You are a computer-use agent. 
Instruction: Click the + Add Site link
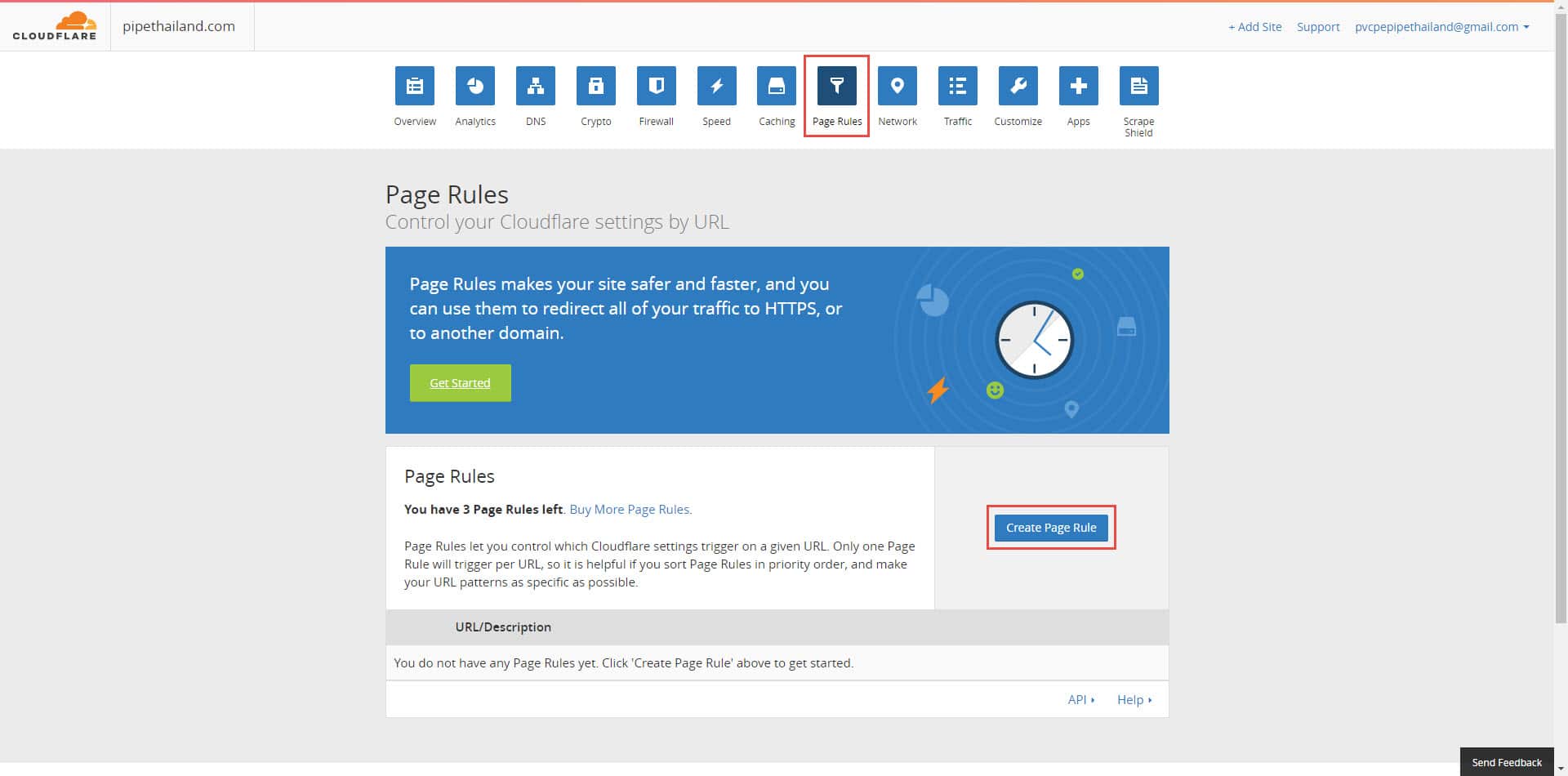(x=1255, y=27)
